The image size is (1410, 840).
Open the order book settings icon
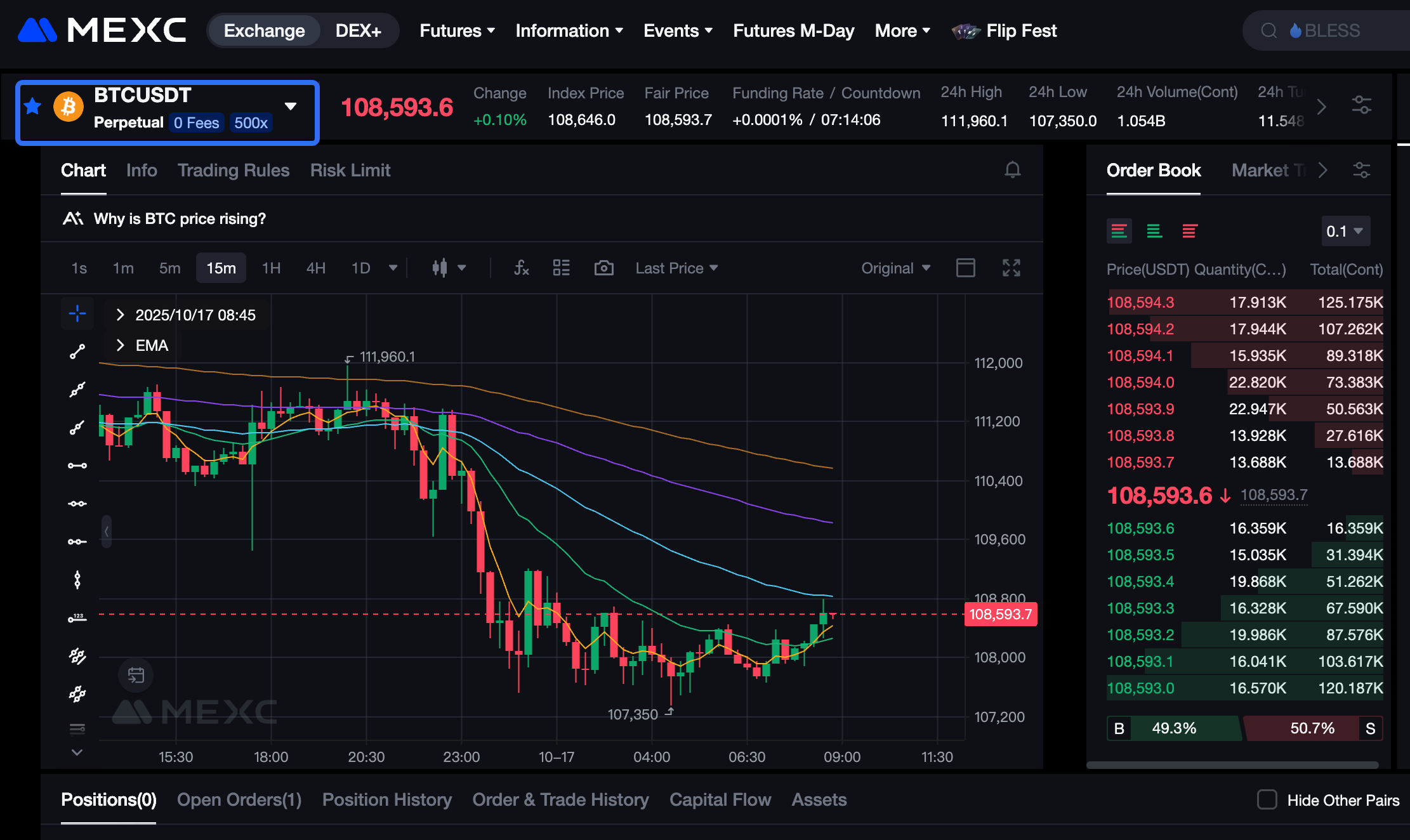(1361, 170)
